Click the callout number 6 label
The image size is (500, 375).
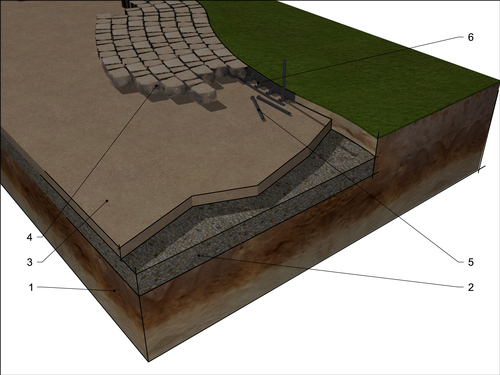[x=470, y=37]
